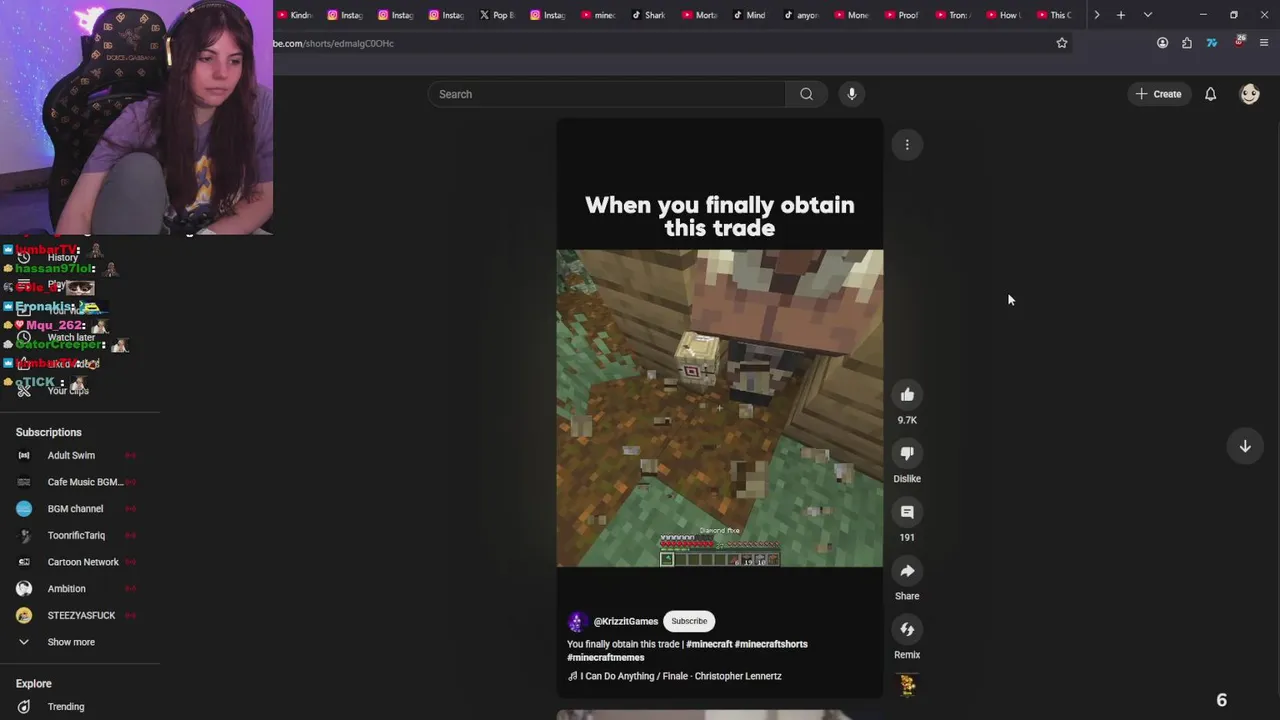Switch to the Proof YouTube tab

[x=902, y=15]
